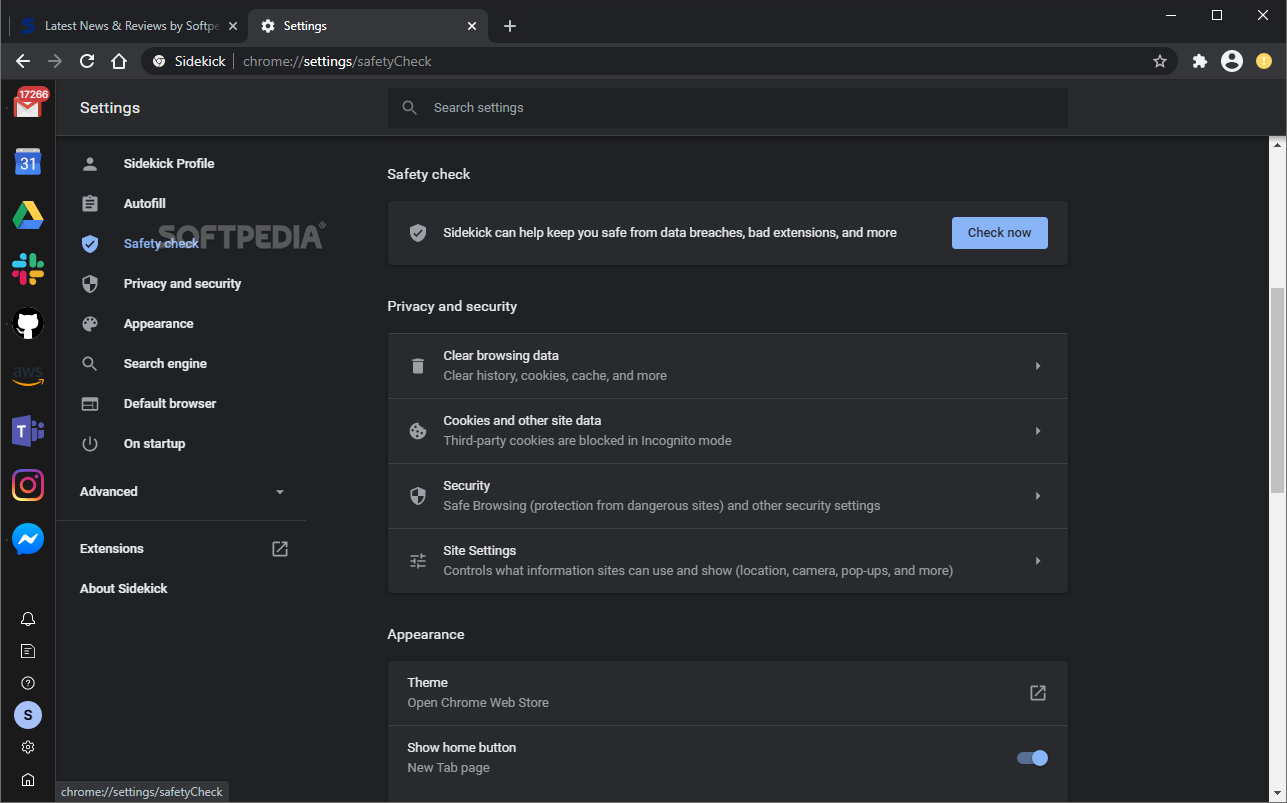The width and height of the screenshot is (1287, 803).
Task: Click the home button in toolbar
Action: [119, 61]
